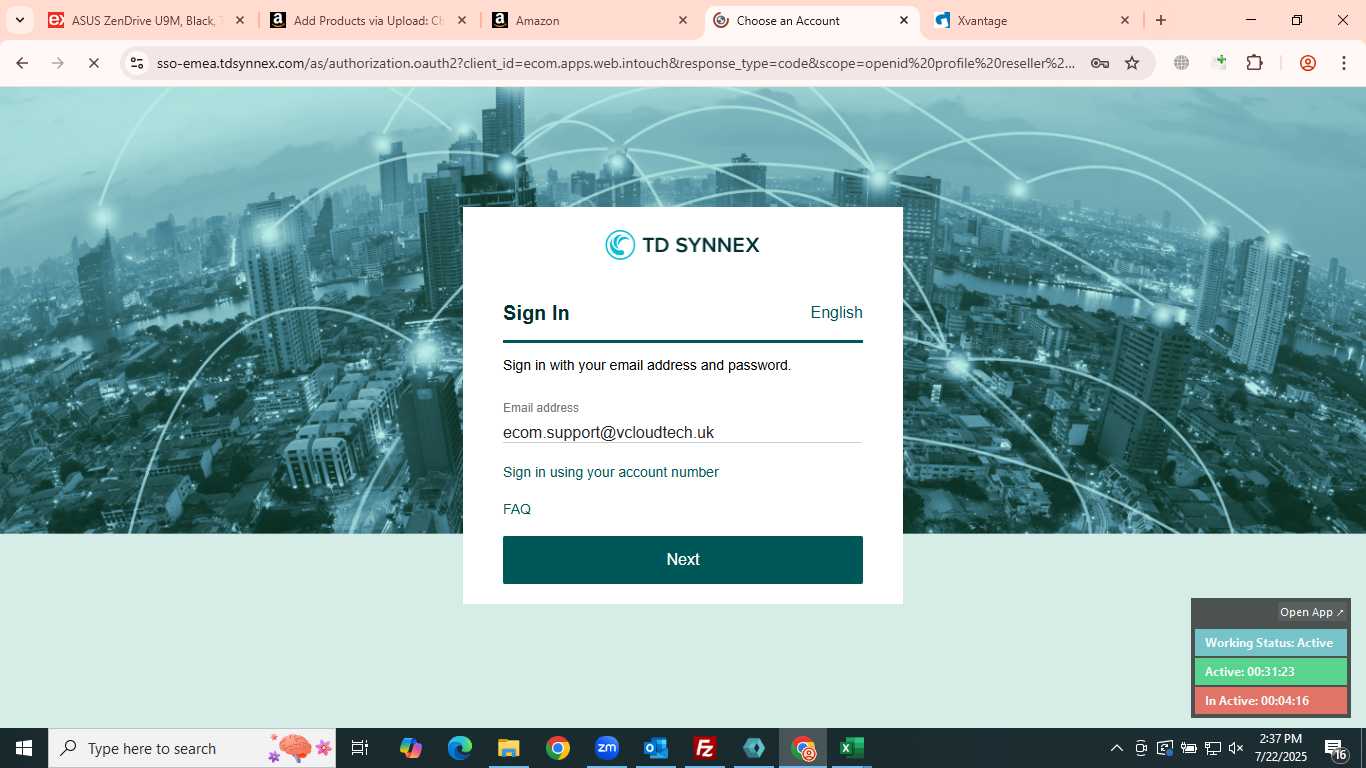Click the grey globe extension icon

(1182, 63)
